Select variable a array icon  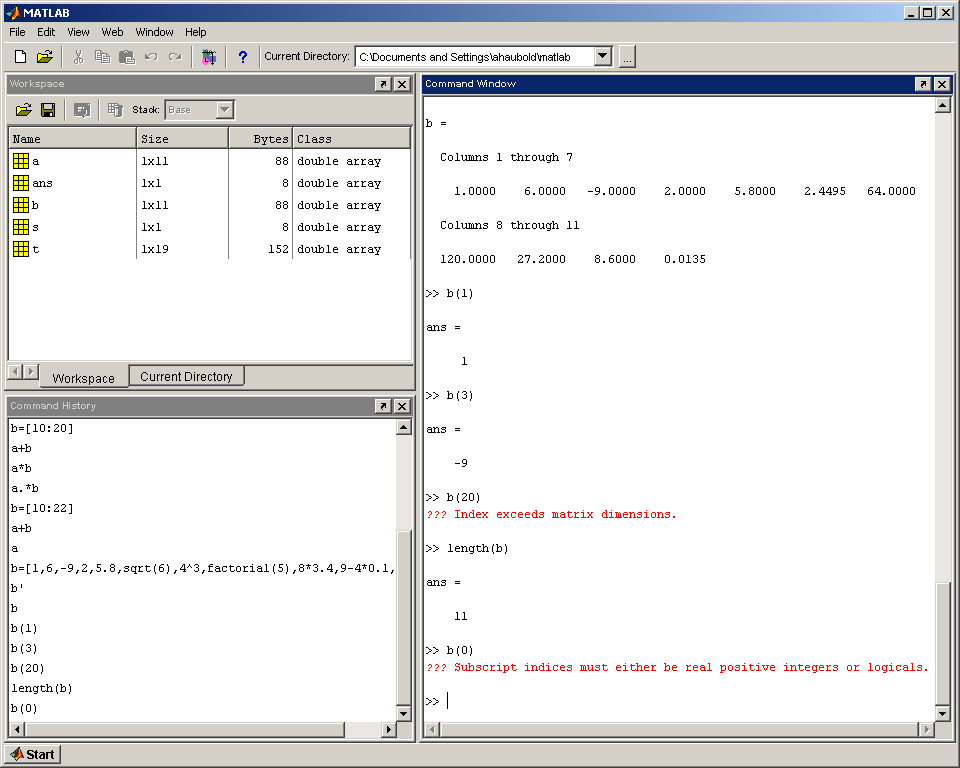pyautogui.click(x=21, y=161)
